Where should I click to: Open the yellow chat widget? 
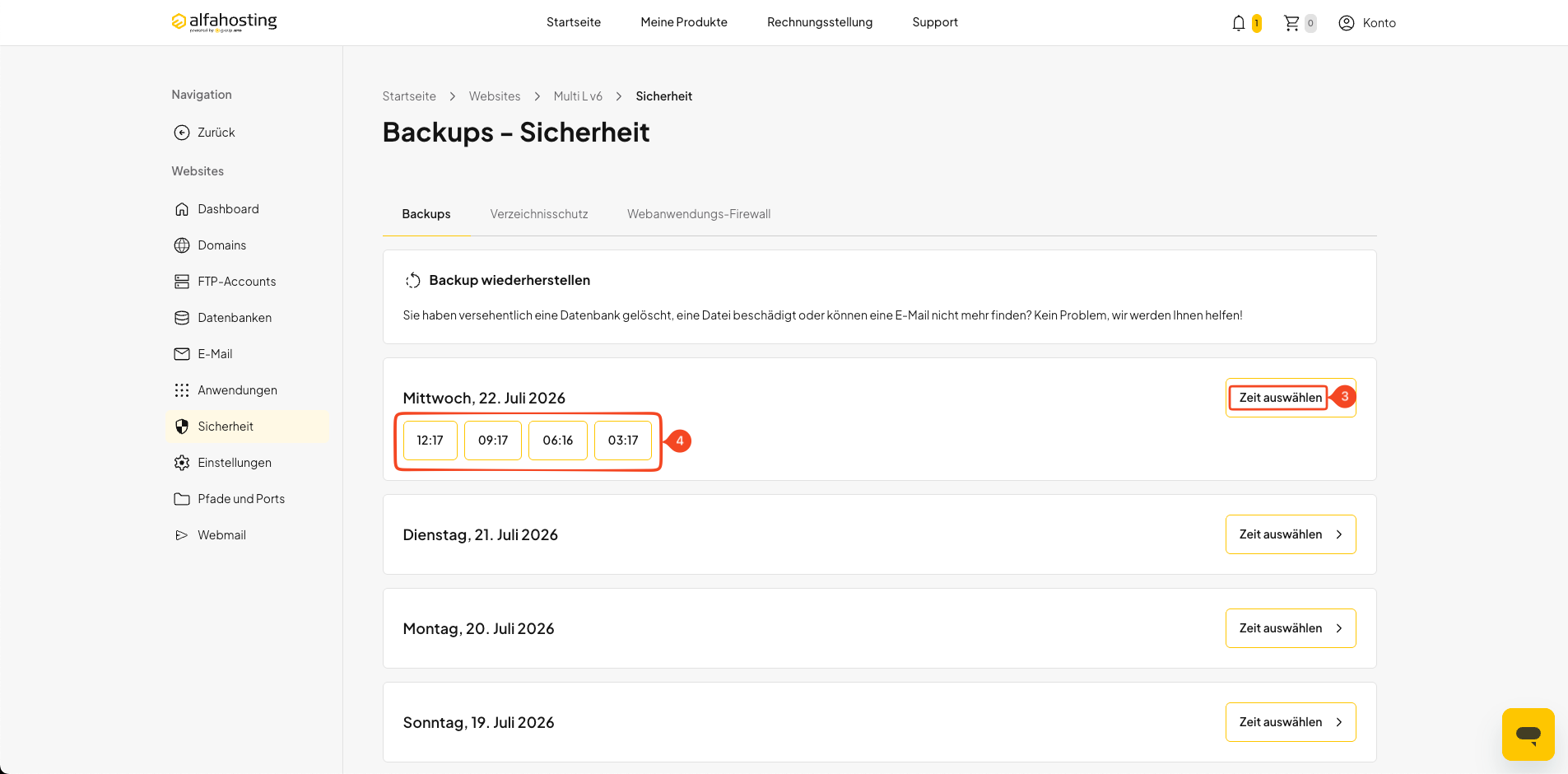click(x=1528, y=734)
